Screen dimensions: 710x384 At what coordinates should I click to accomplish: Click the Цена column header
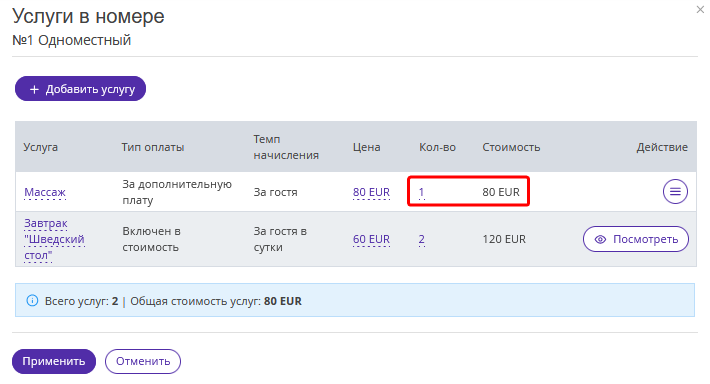(x=366, y=147)
